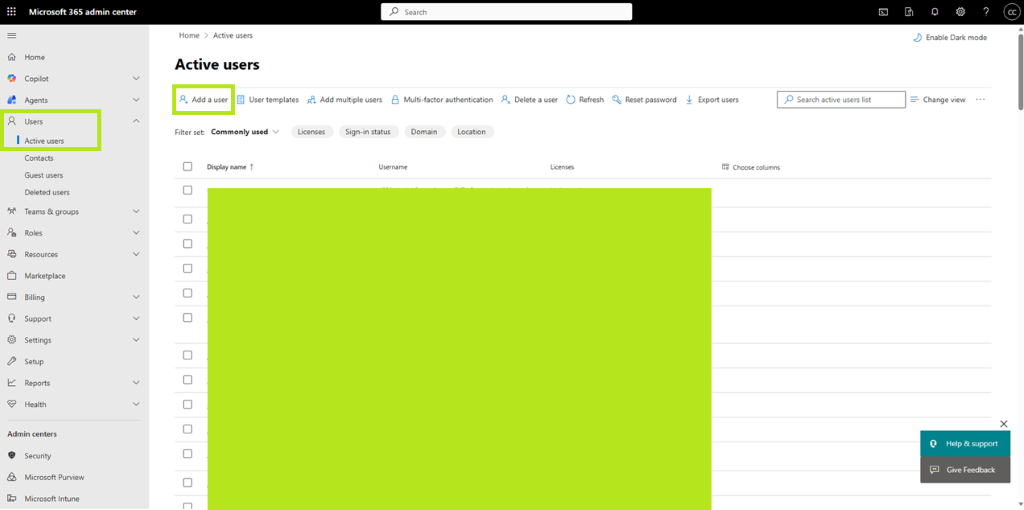This screenshot has width=1024, height=510.
Task: Open Setup in the navigation
Action: pos(34,361)
